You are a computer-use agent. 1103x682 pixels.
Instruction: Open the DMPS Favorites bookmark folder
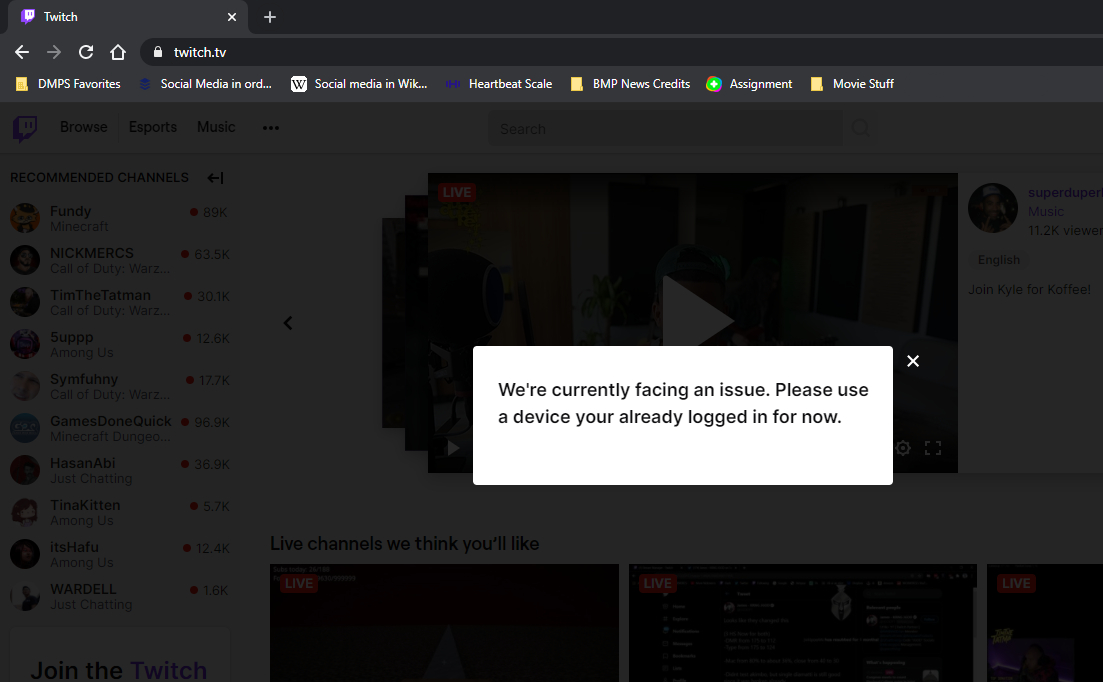coord(68,84)
